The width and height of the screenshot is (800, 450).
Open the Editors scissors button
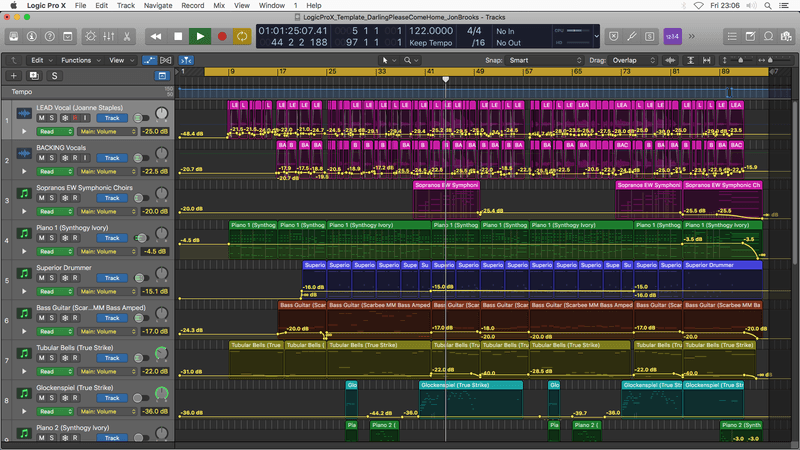pyautogui.click(x=127, y=36)
